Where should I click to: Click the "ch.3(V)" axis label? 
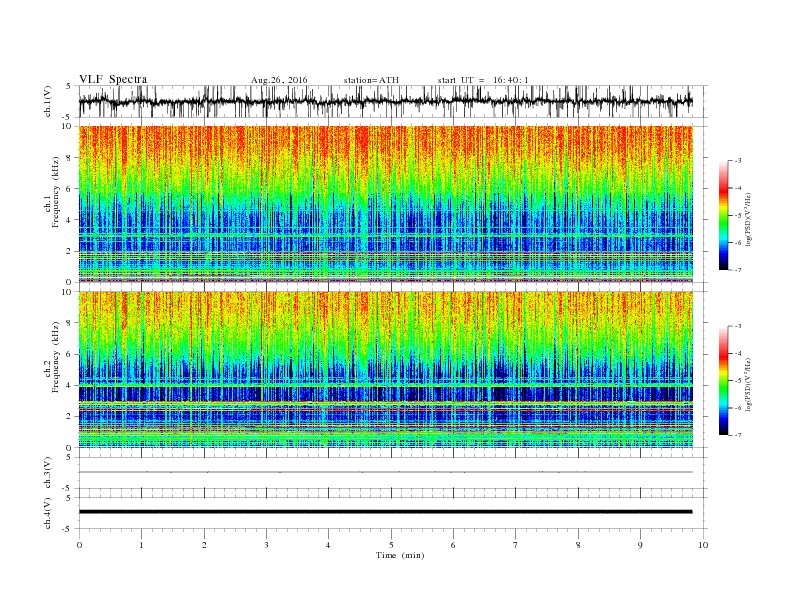point(48,473)
